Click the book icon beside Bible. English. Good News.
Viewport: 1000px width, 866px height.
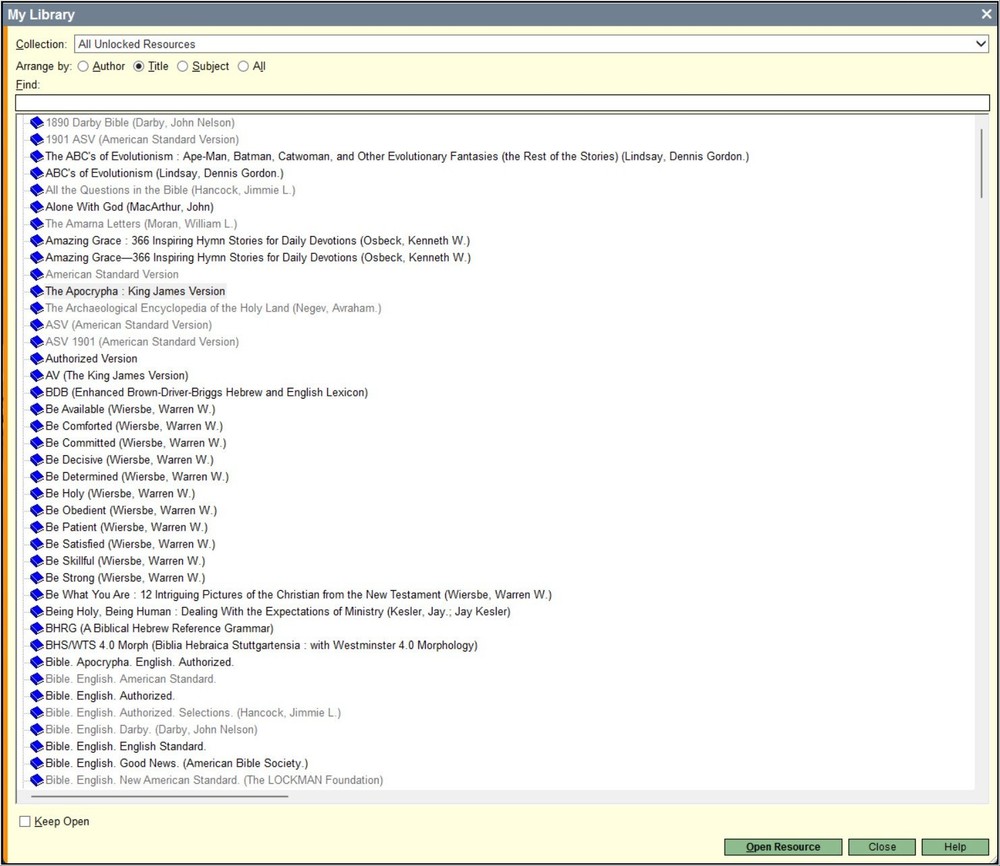click(x=37, y=763)
